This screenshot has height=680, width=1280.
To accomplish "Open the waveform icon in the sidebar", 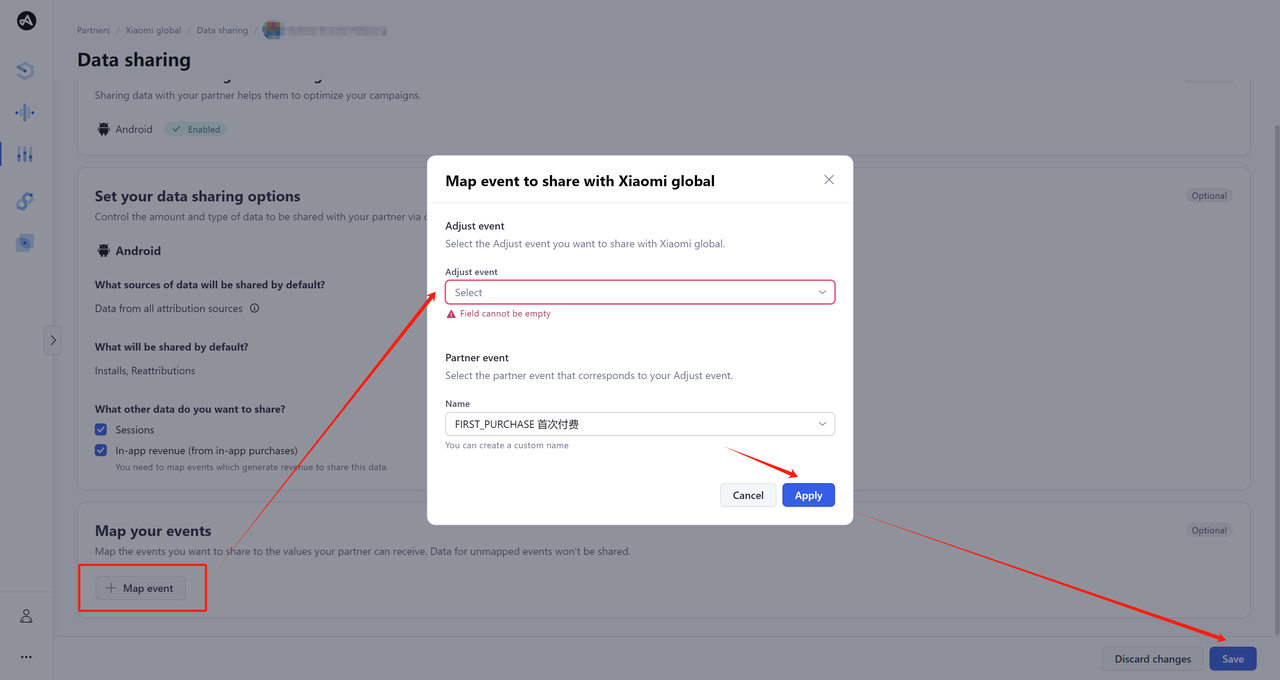I will 25,112.
